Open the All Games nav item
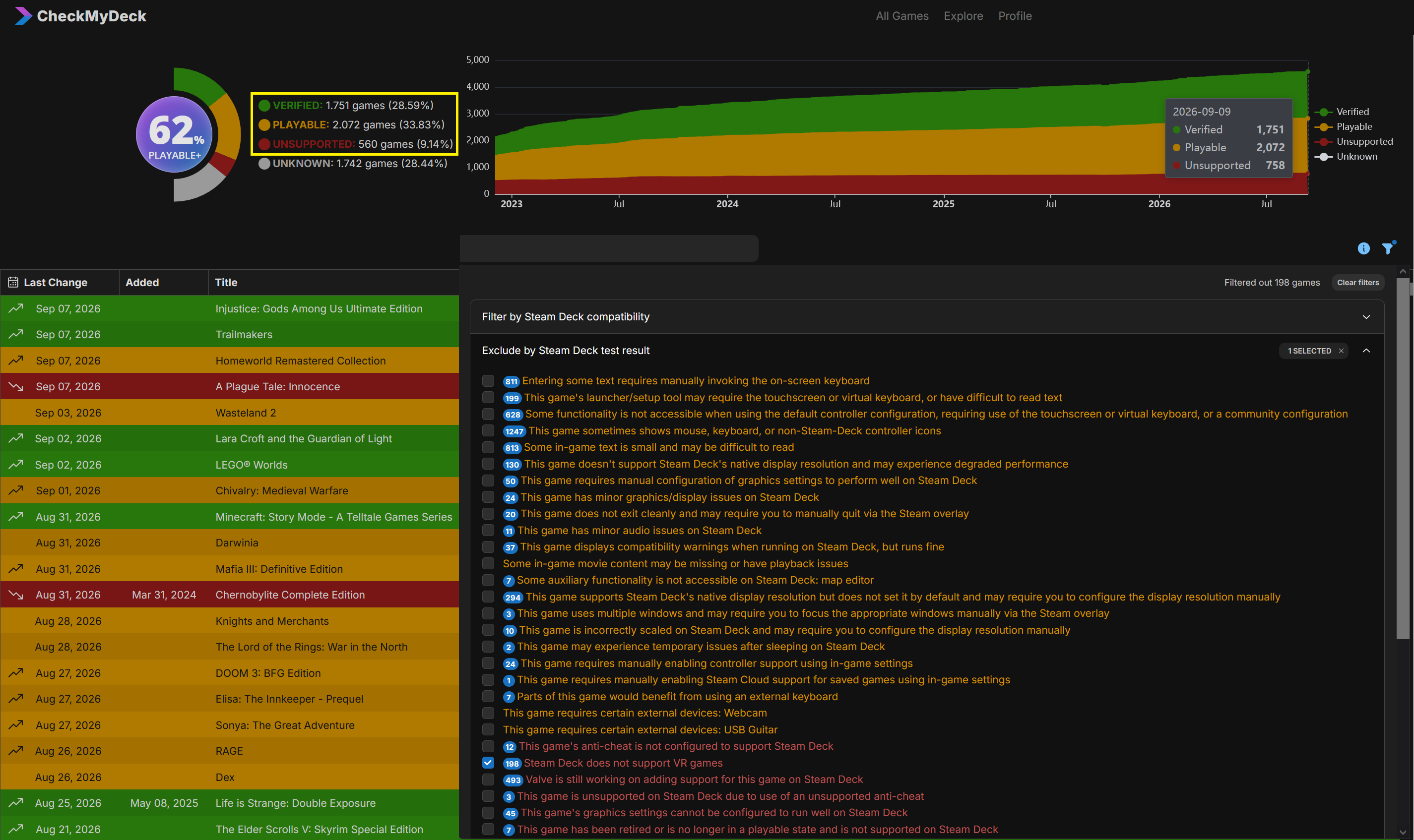 [x=901, y=16]
